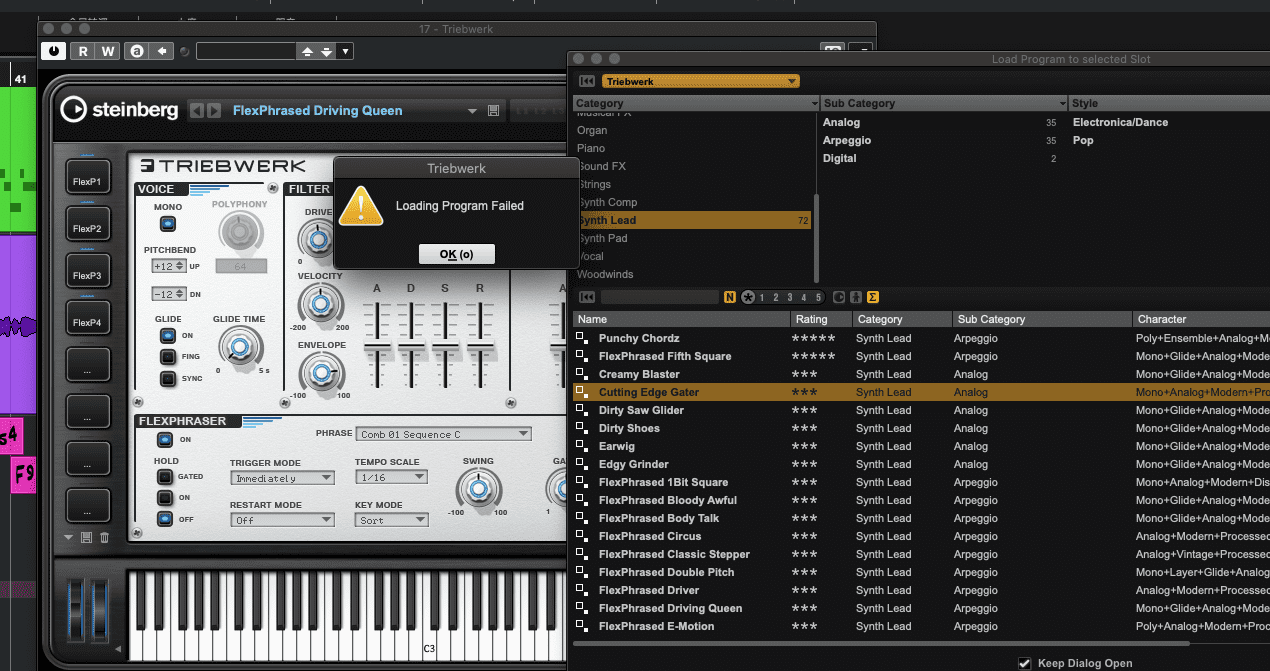Select the HOLD ON button
Viewport: 1270px width, 671px height.
click(165, 498)
